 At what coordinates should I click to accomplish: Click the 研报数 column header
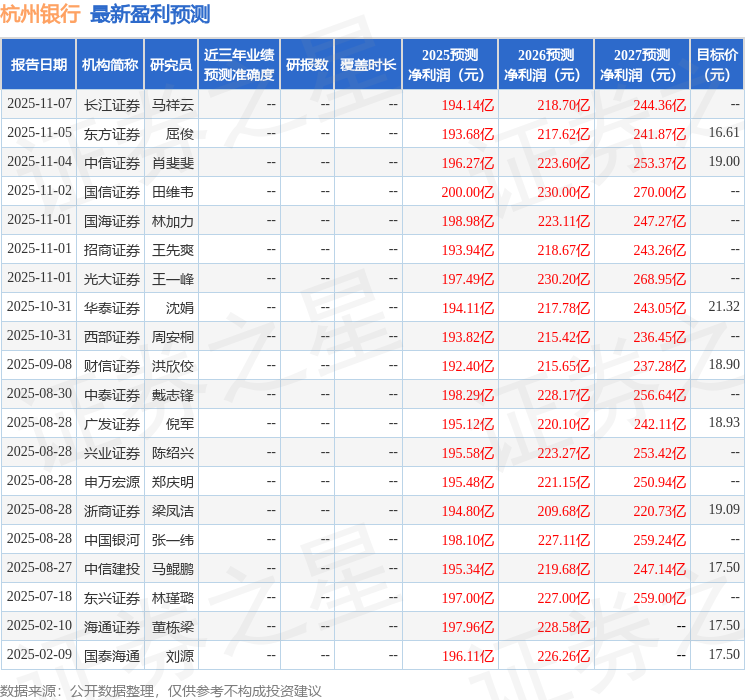[306, 64]
